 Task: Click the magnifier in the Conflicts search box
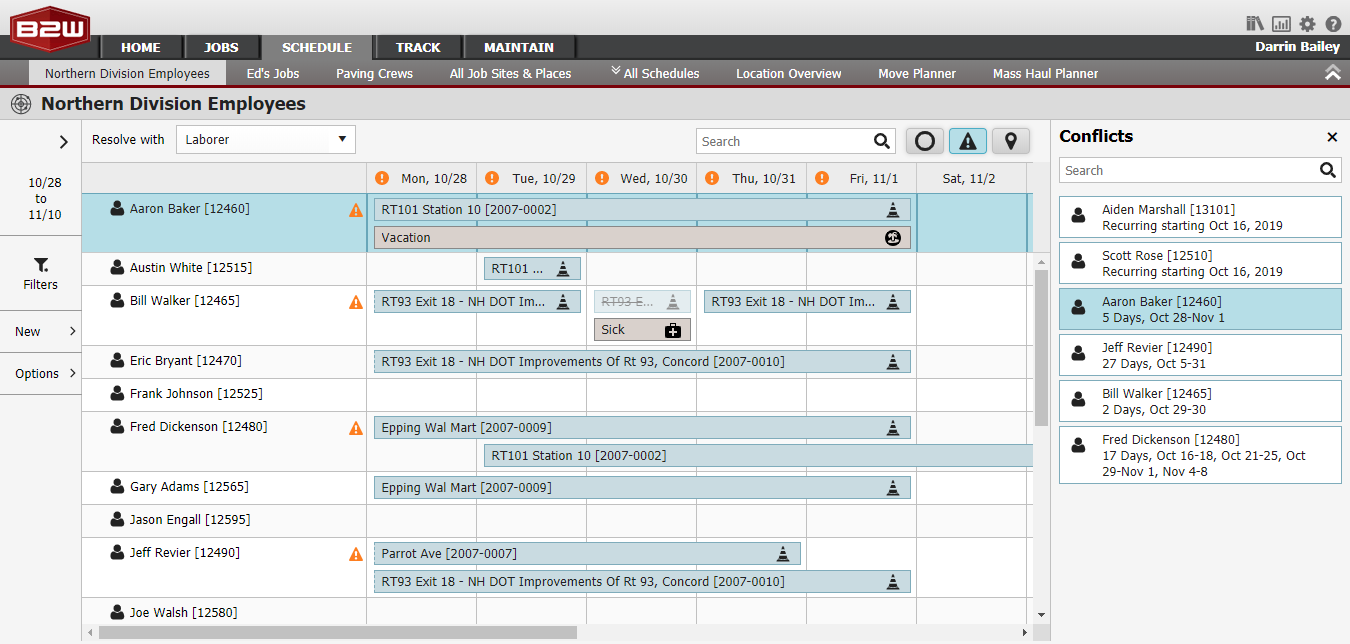coord(1328,170)
